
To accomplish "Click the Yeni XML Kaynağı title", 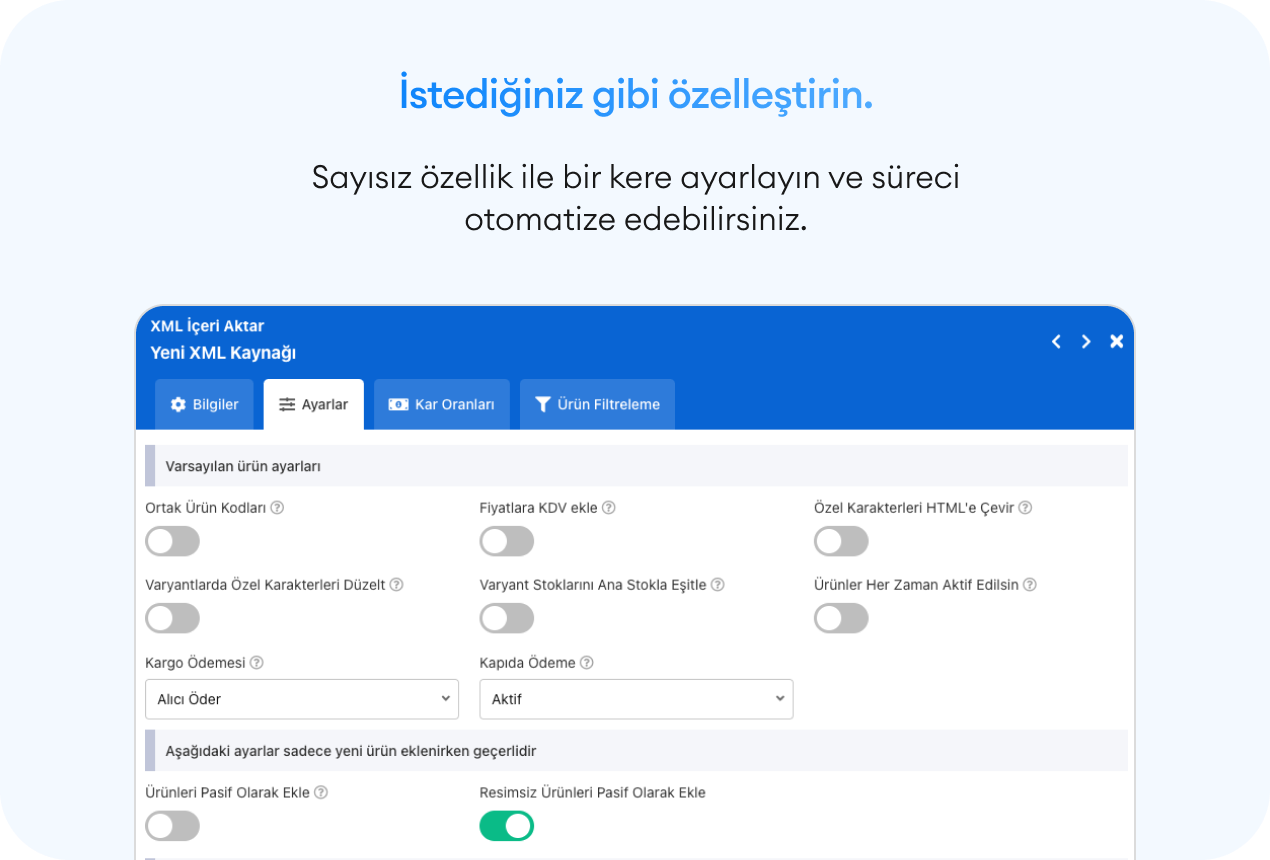I will pyautogui.click(x=223, y=353).
